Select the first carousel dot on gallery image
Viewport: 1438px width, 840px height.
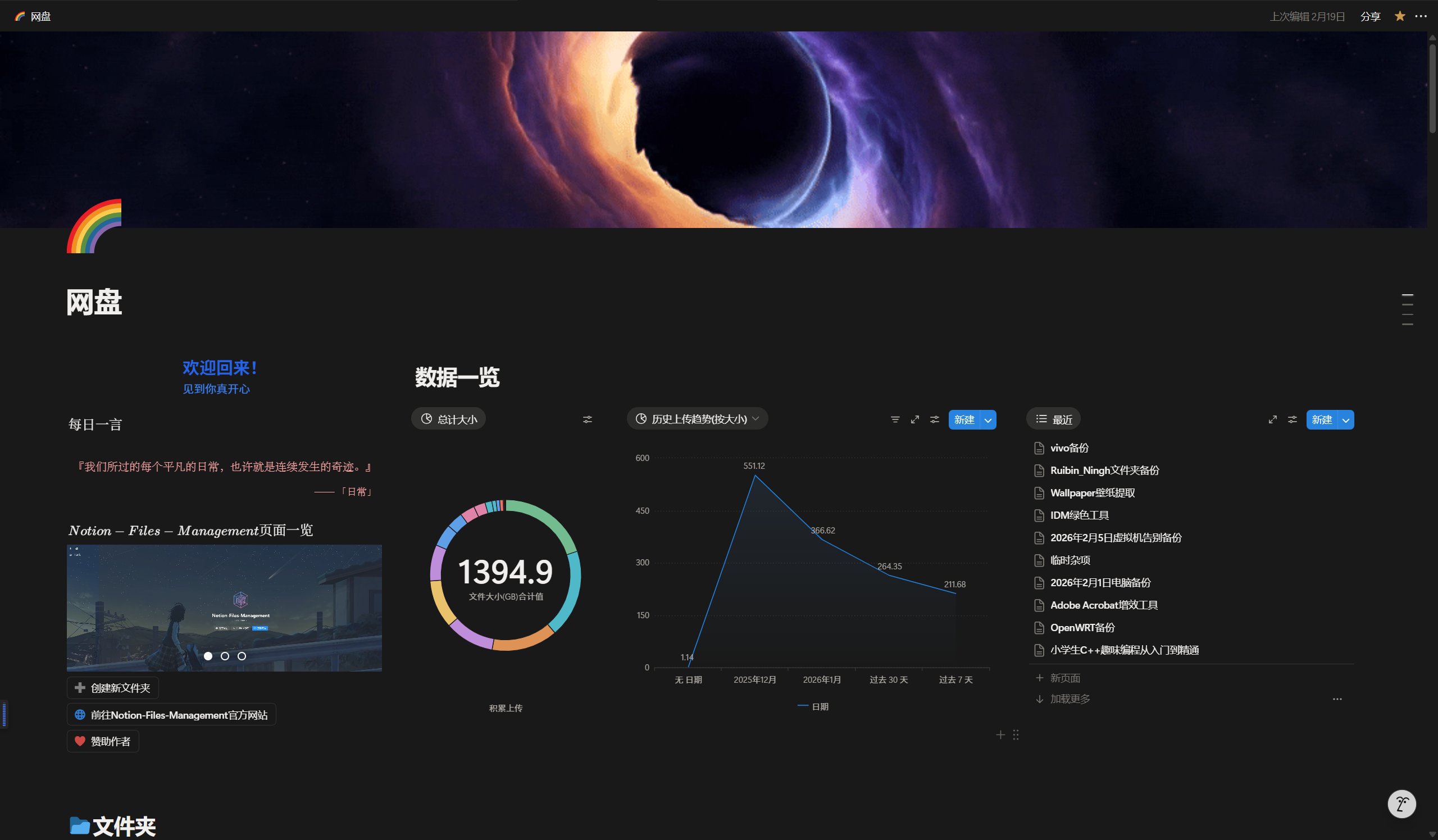click(x=208, y=656)
